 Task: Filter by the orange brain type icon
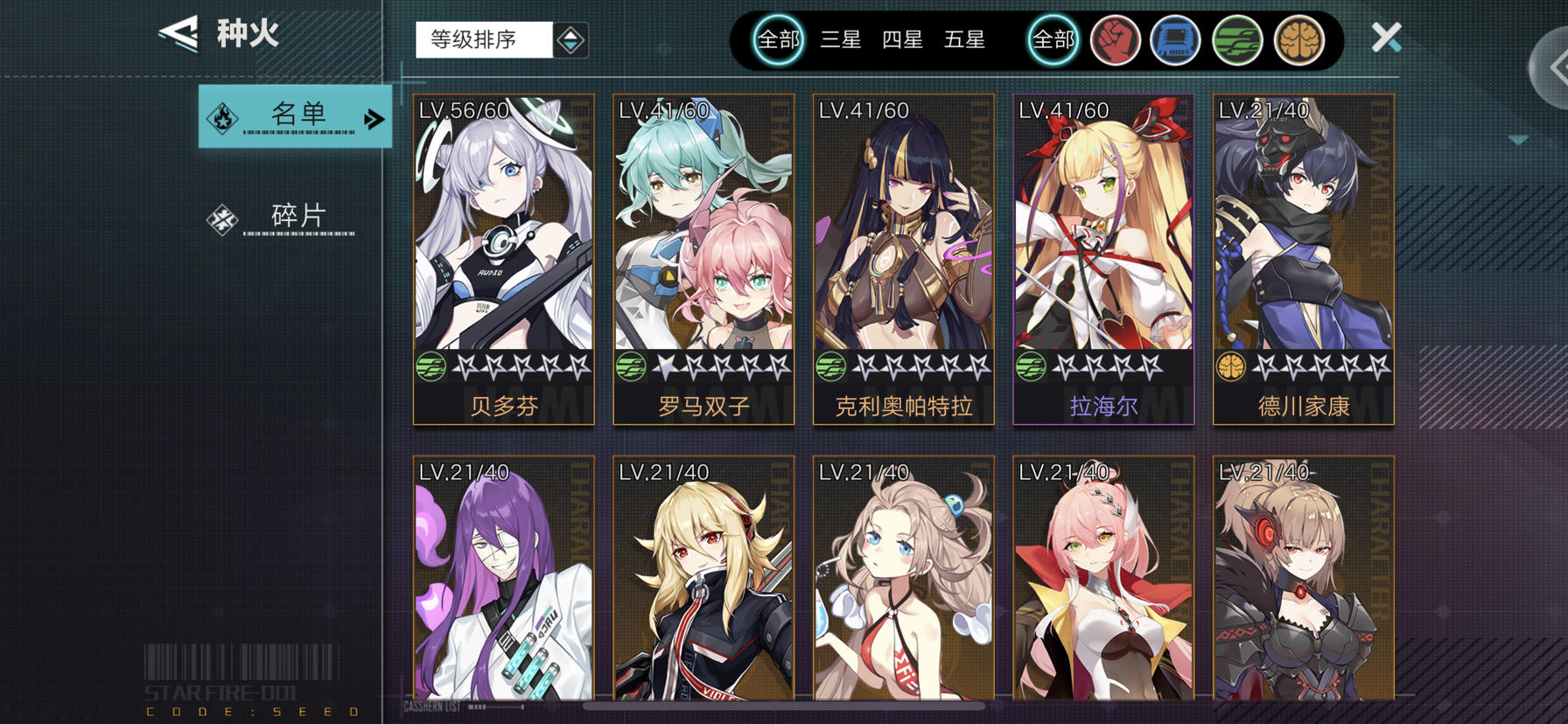pyautogui.click(x=1298, y=40)
